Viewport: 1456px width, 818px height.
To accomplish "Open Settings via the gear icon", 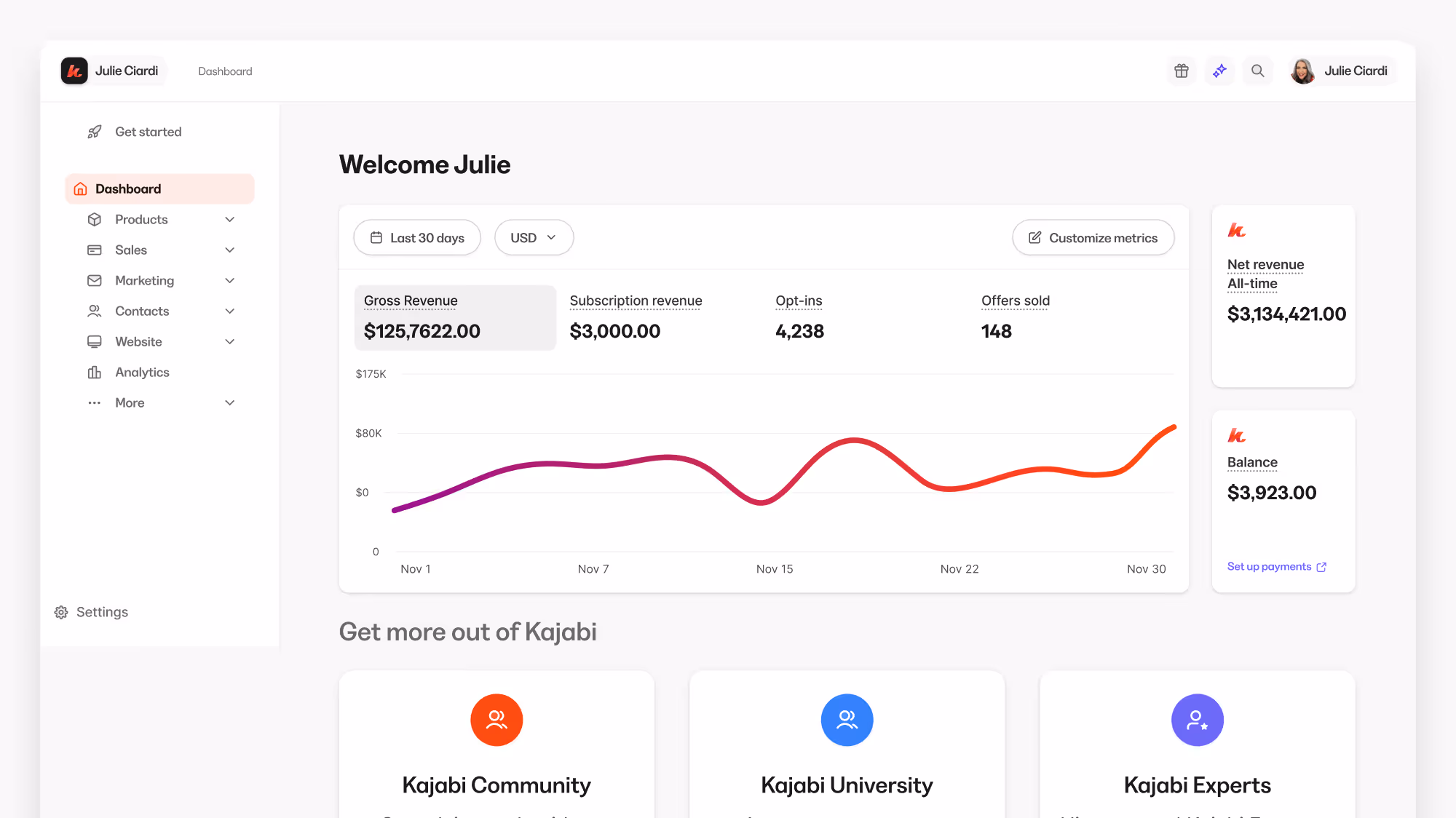I will click(x=61, y=612).
